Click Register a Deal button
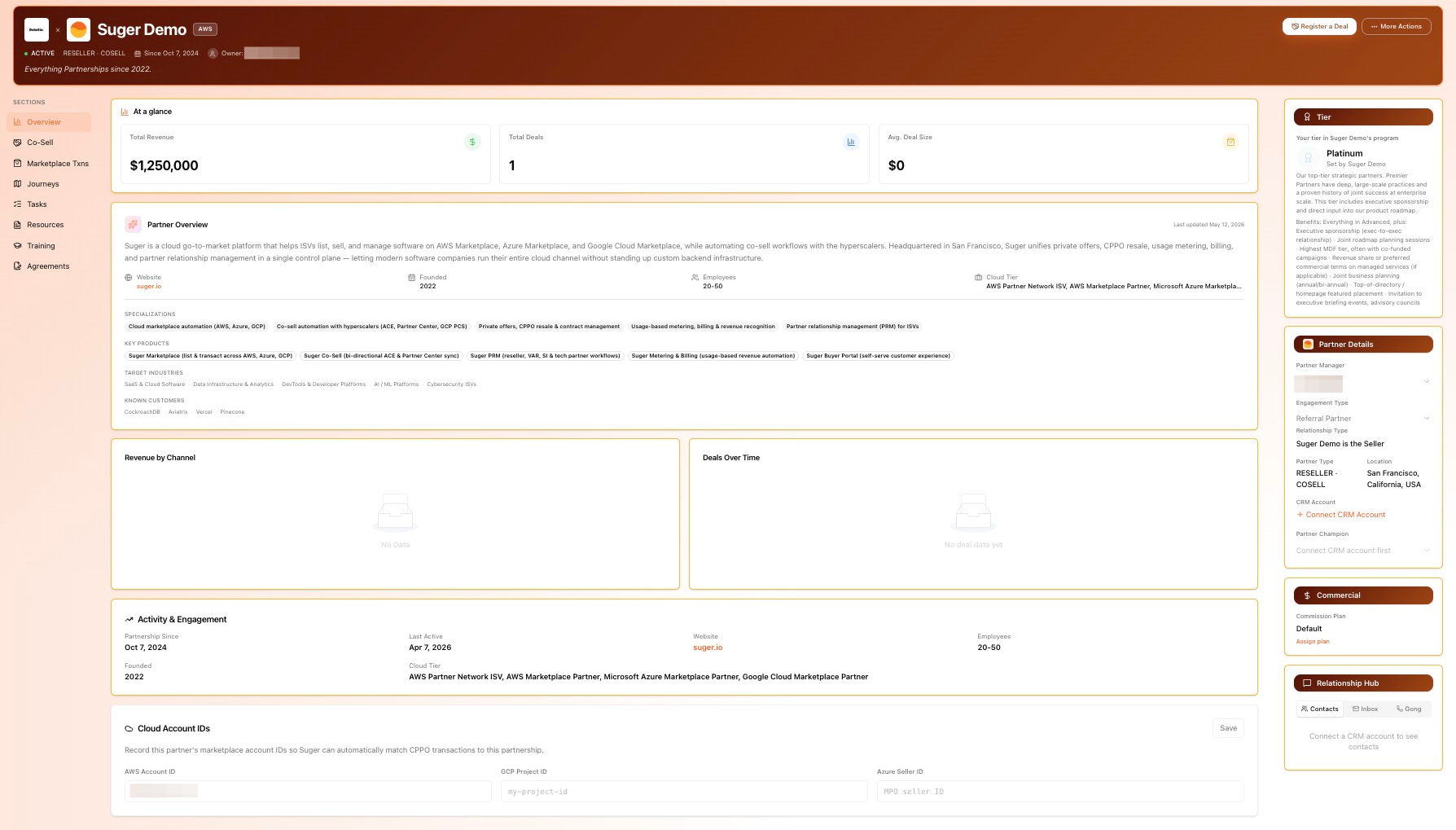 [1319, 26]
